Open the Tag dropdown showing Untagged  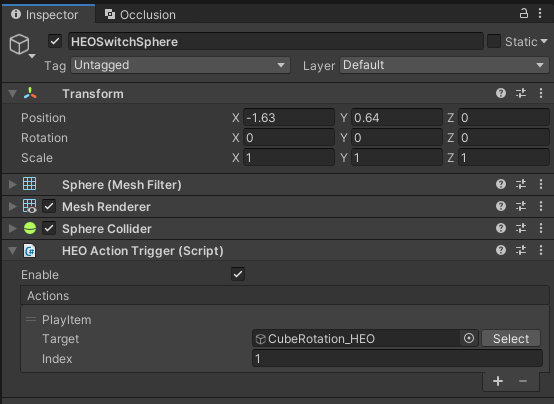pyautogui.click(x=181, y=65)
